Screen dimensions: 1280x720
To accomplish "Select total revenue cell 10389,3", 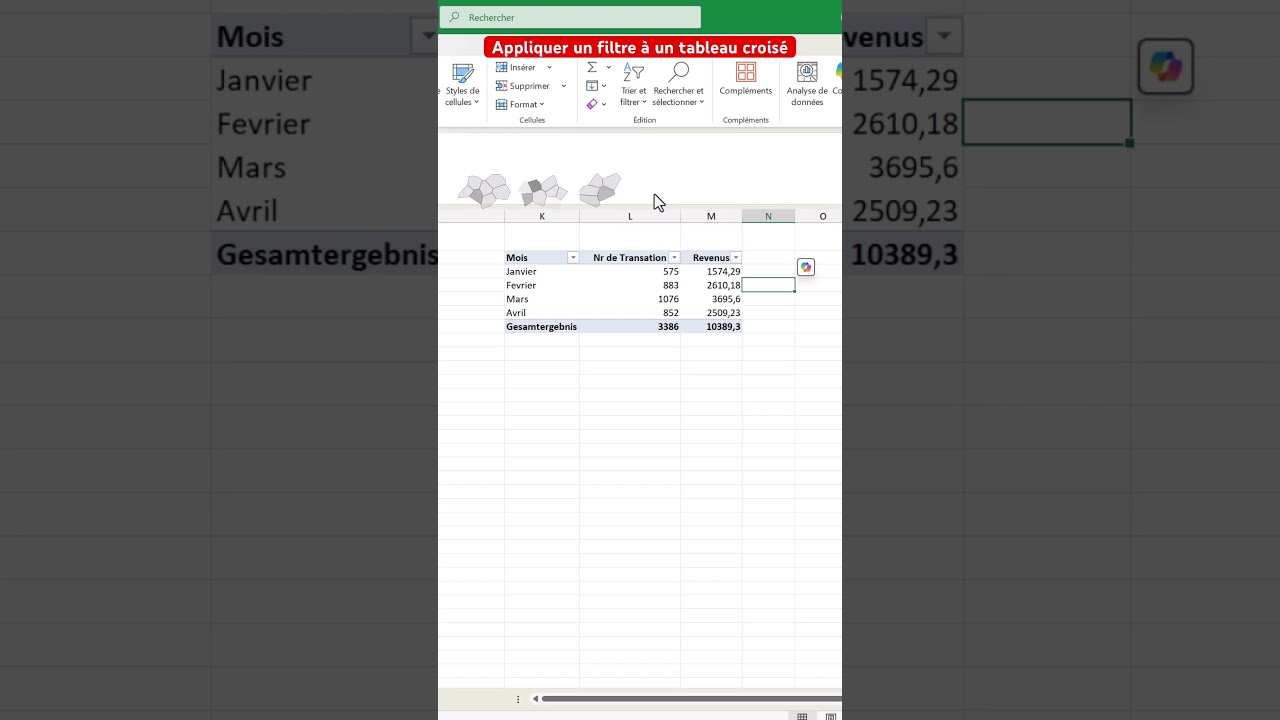I will (711, 327).
